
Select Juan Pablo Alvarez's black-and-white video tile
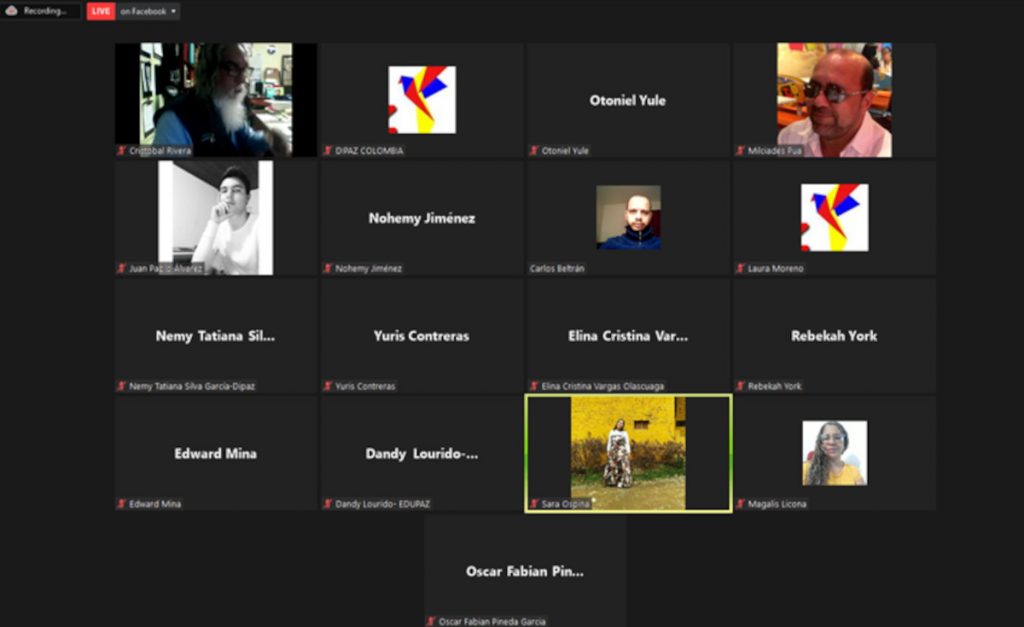[216, 217]
